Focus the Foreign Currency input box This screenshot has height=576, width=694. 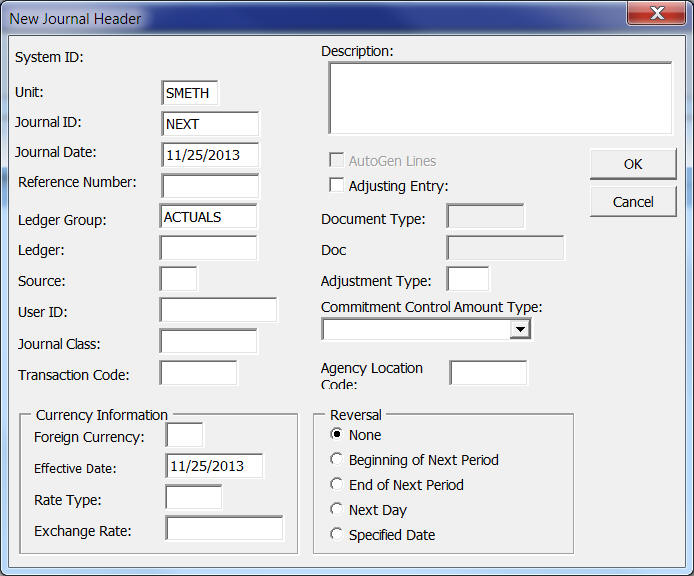[184, 436]
